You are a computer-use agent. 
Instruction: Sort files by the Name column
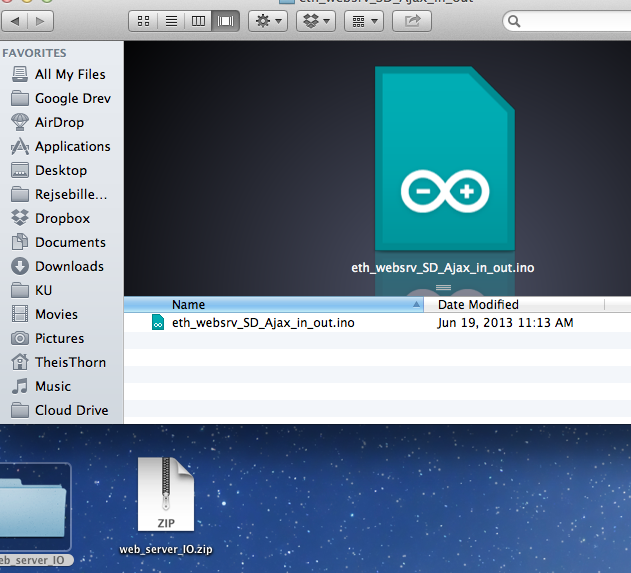coord(274,305)
